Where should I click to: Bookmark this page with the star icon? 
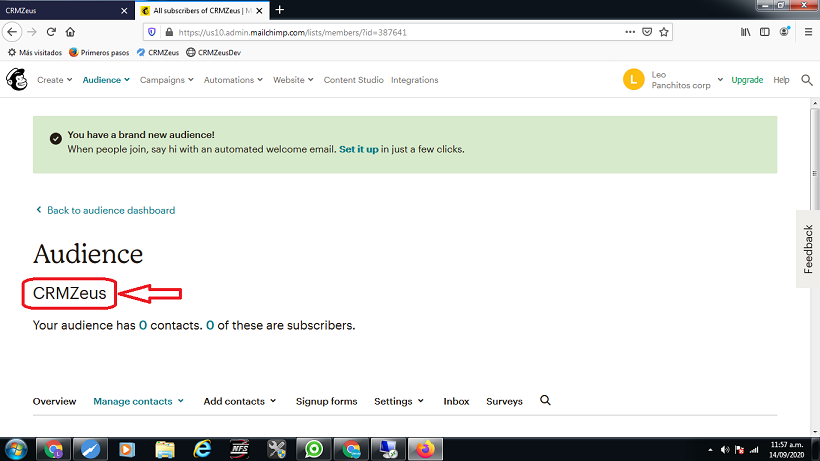[x=664, y=32]
